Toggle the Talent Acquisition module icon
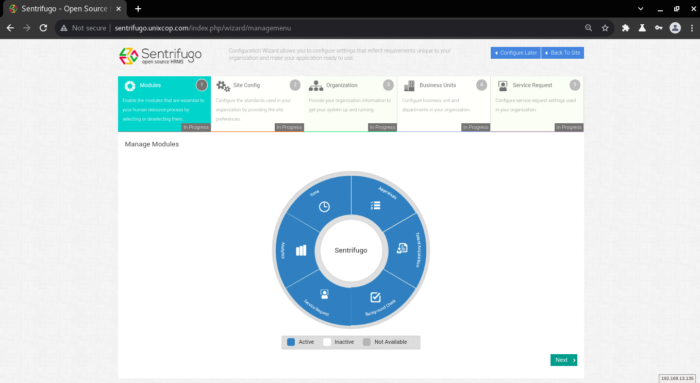700x383 pixels. 402,248
